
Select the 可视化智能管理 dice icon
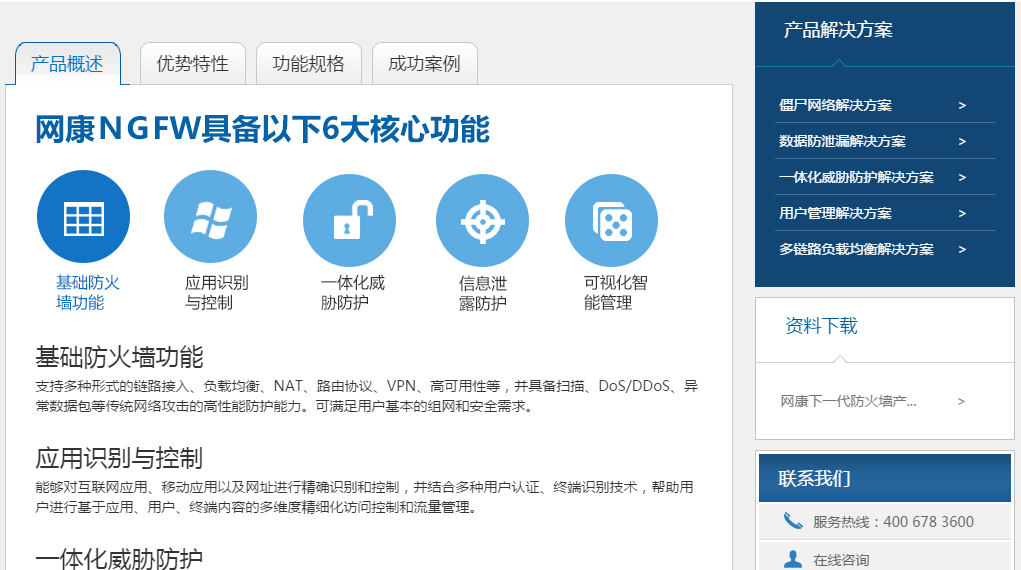pos(611,220)
